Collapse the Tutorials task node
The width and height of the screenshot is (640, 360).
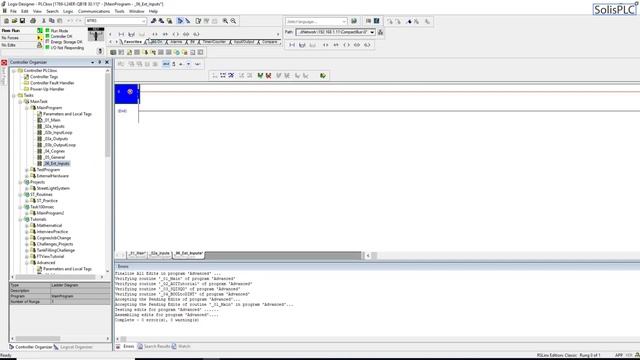tap(20, 220)
